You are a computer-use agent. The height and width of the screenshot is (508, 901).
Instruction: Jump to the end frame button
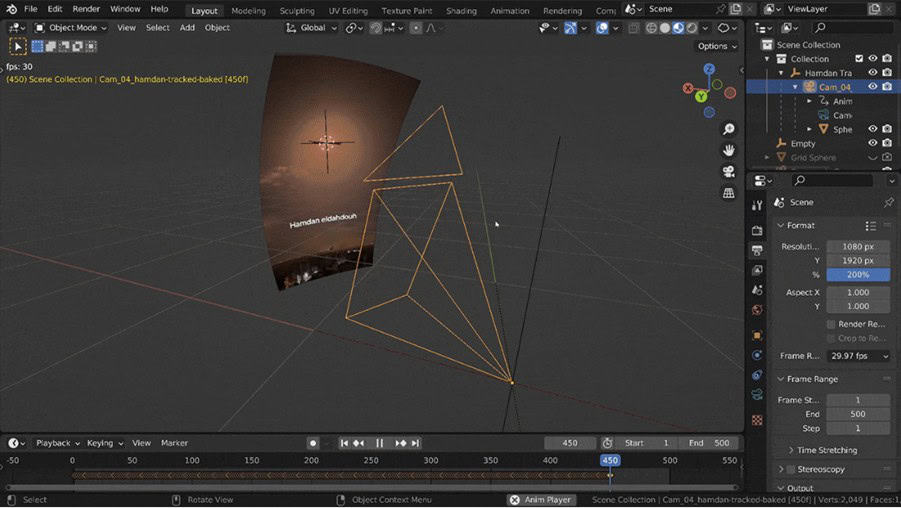pyautogui.click(x=415, y=443)
